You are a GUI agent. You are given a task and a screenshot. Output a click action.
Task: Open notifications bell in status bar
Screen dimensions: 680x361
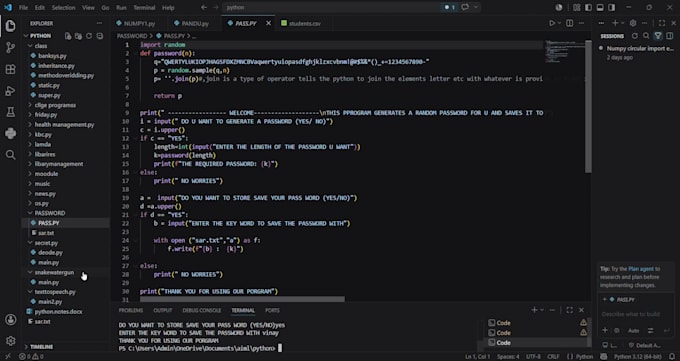[x=673, y=357]
